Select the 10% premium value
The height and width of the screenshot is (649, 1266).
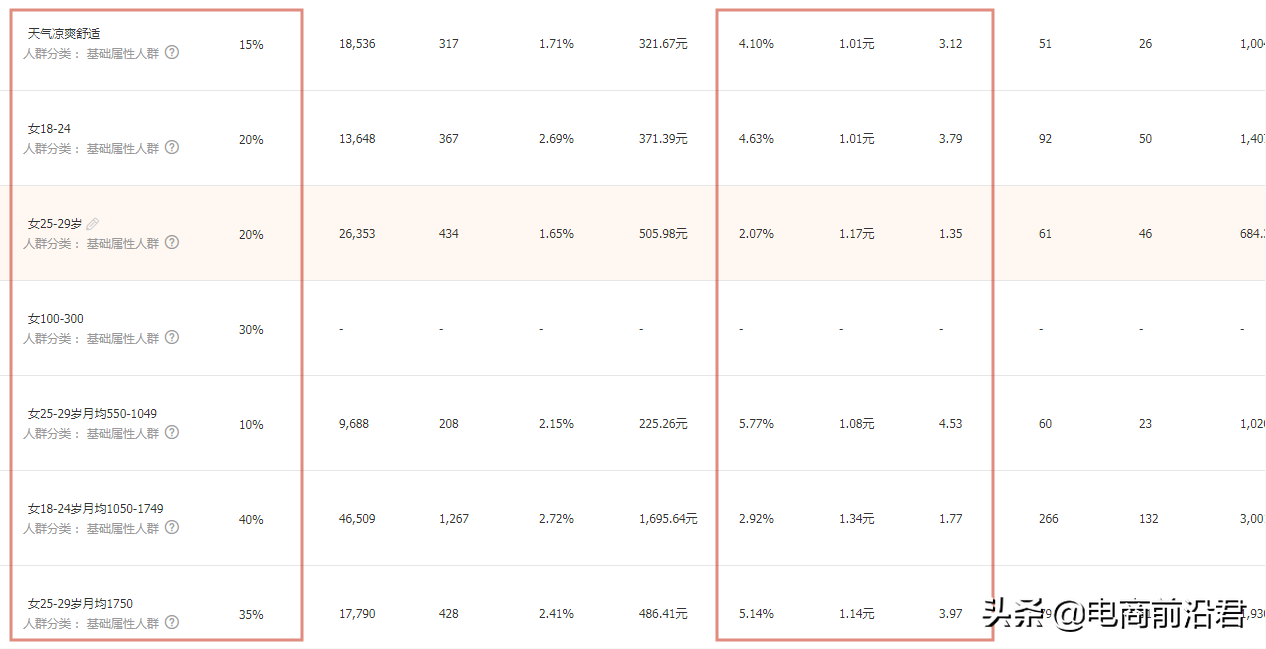(x=251, y=425)
